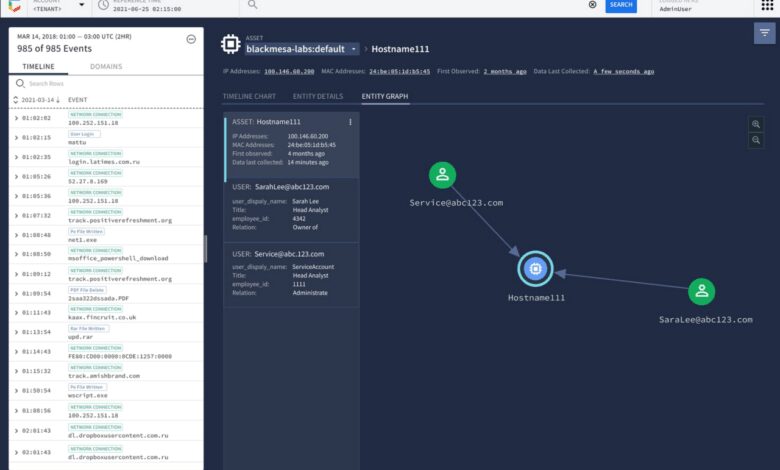Click the EVENT column header
Screen dimensions: 780x470
point(78,100)
